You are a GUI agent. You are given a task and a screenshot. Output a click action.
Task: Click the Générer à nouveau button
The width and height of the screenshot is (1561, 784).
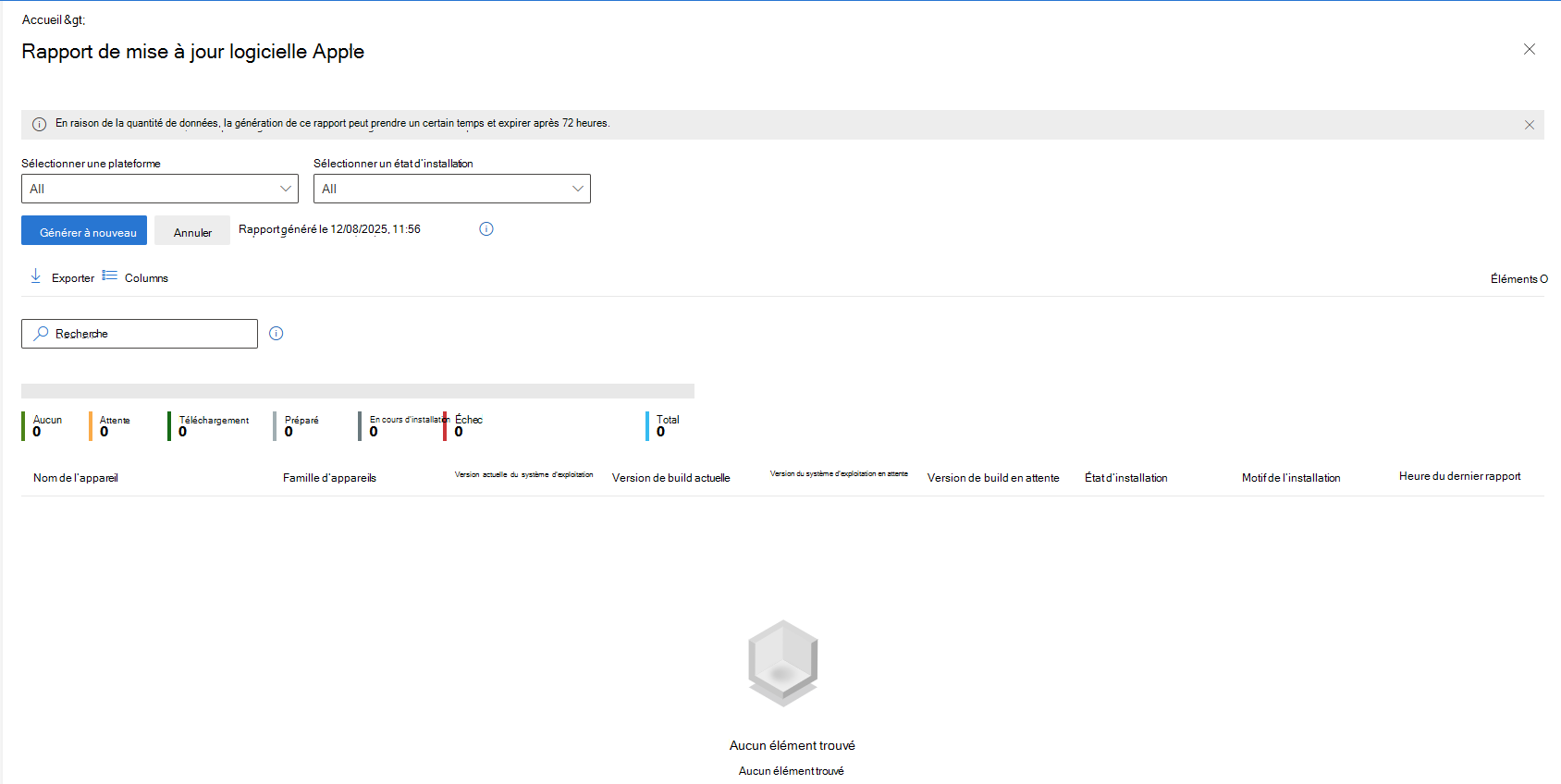point(84,230)
